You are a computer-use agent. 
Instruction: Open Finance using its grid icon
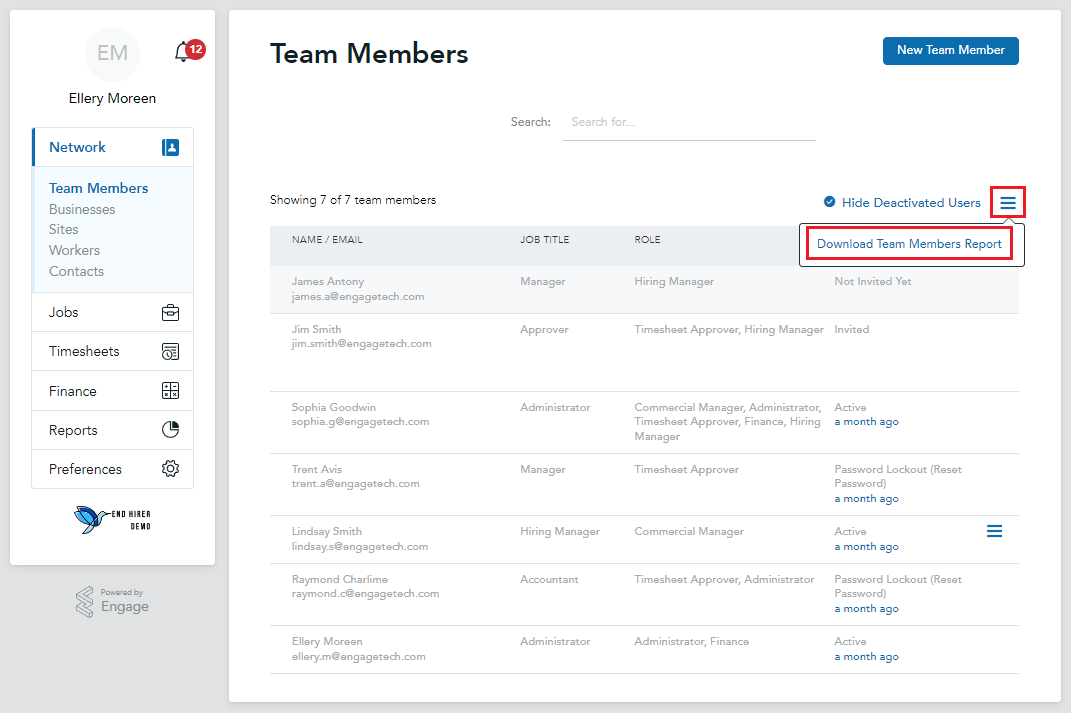[170, 390]
